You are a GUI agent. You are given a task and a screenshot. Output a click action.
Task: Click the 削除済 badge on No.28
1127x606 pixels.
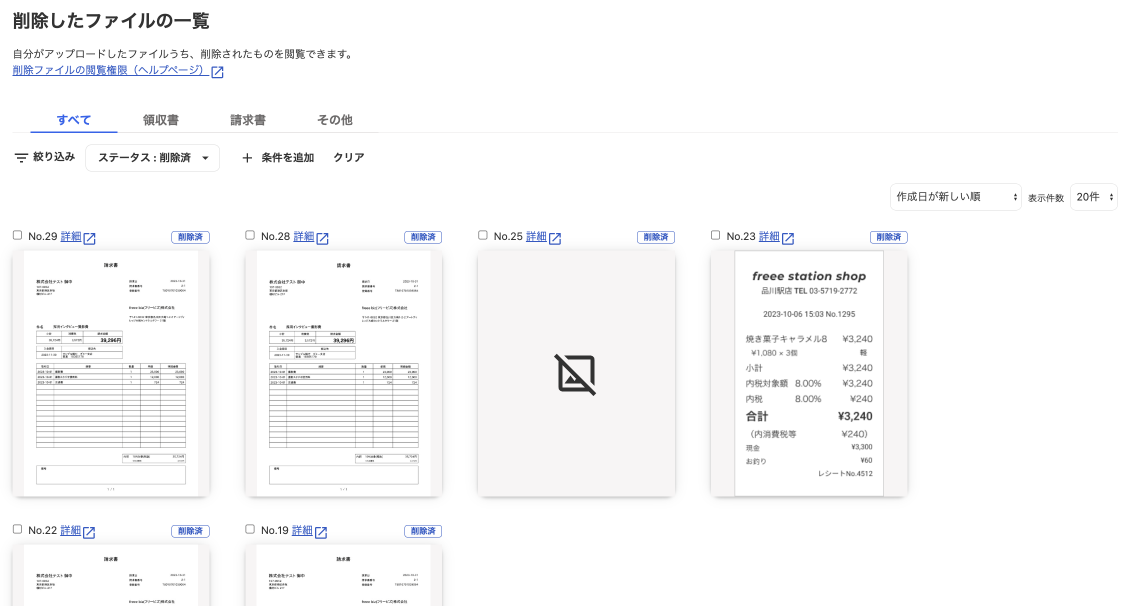tap(423, 237)
